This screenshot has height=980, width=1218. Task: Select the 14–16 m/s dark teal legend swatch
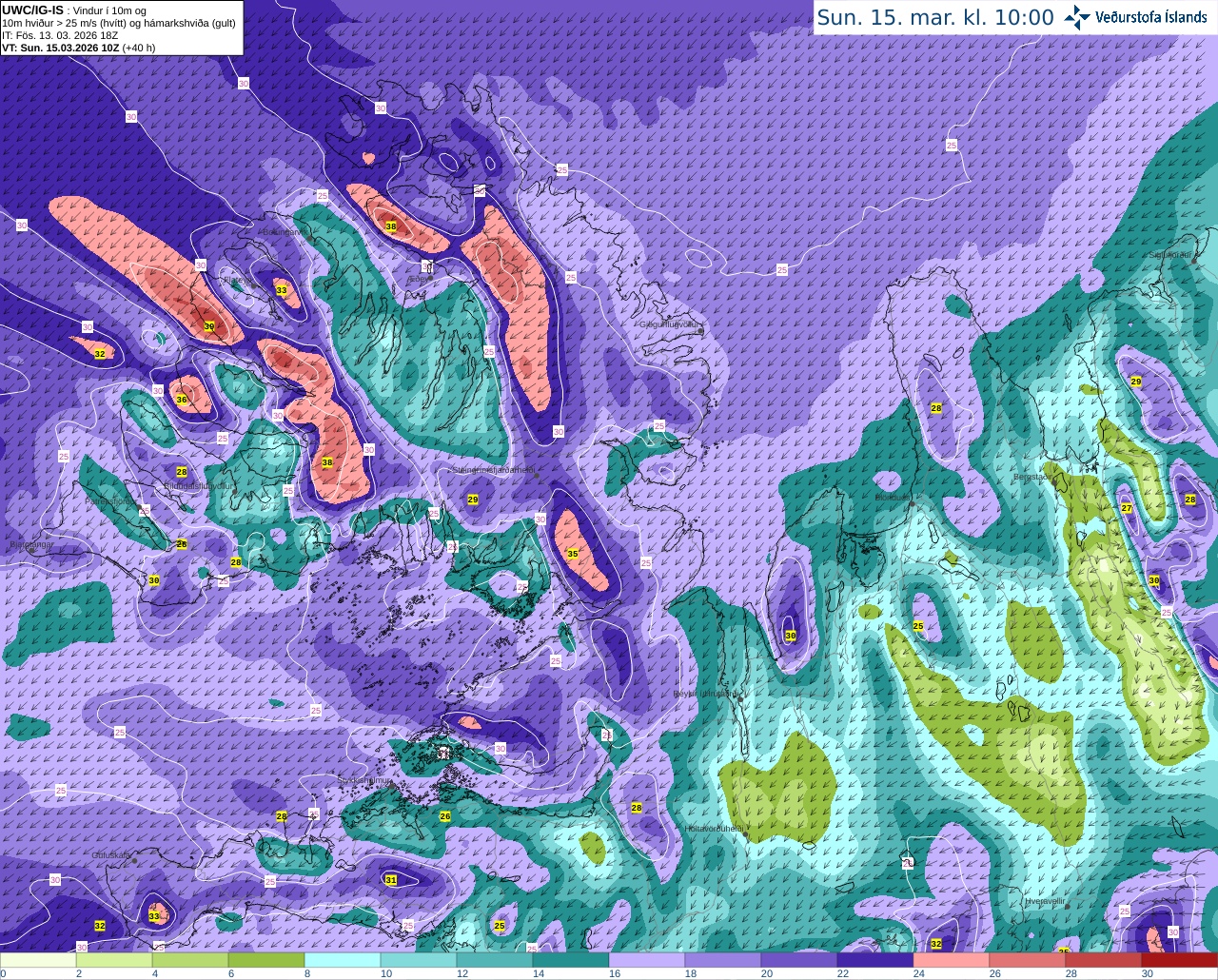(x=571, y=960)
